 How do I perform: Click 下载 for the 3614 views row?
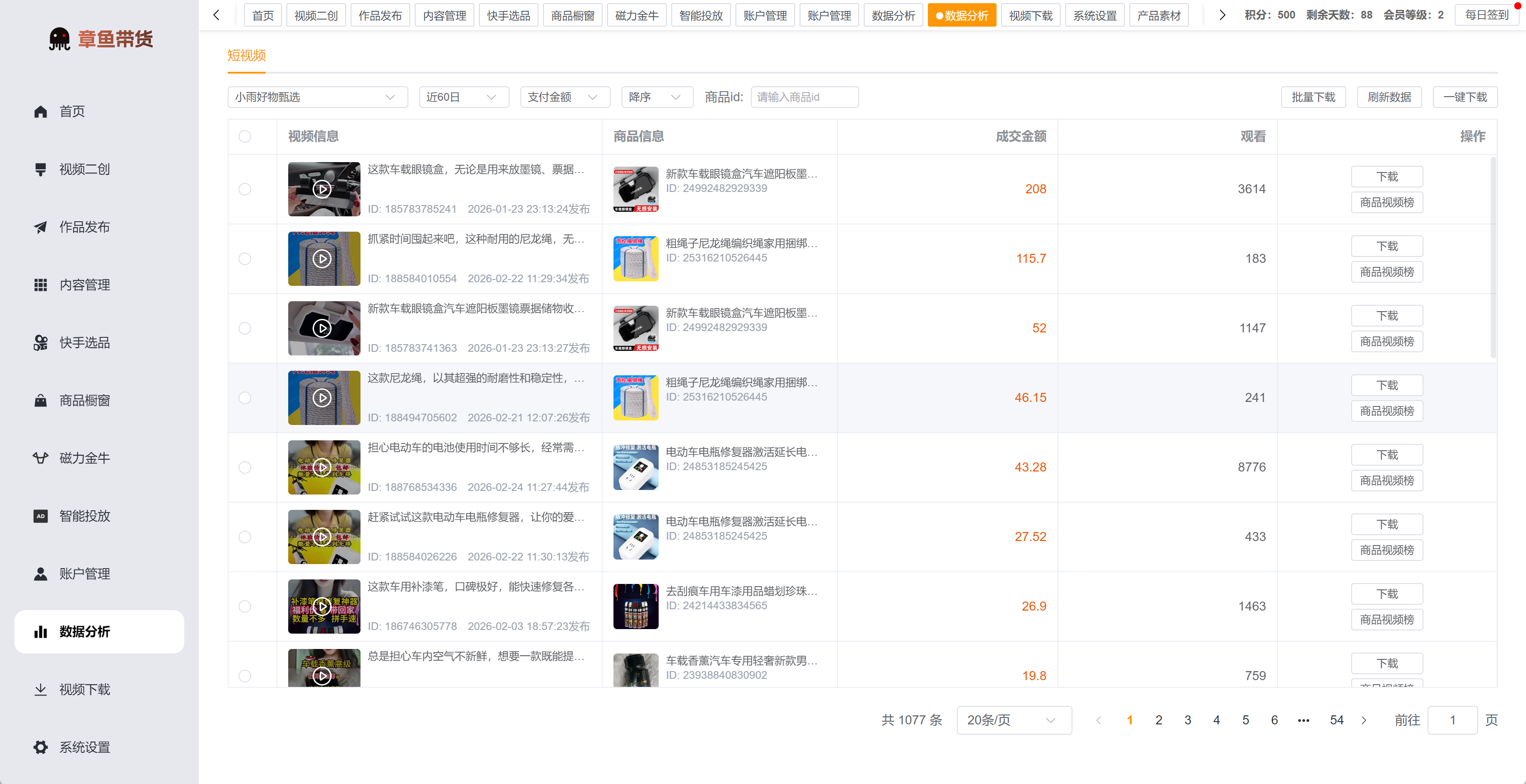tap(1387, 177)
